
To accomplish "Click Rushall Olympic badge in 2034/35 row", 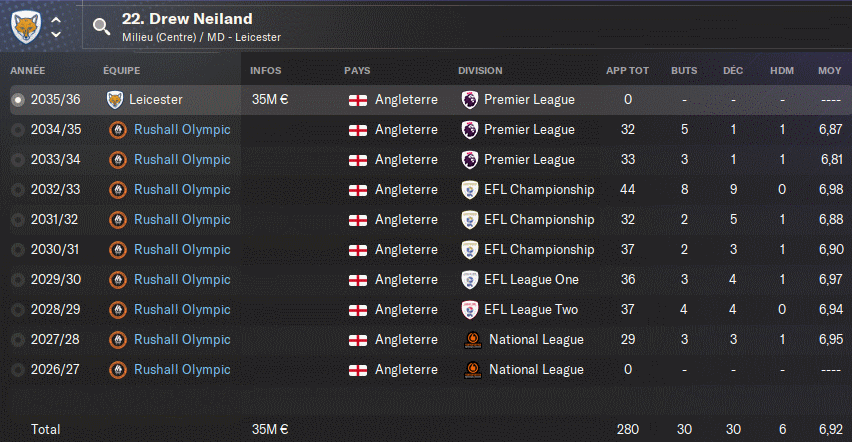I will [117, 130].
